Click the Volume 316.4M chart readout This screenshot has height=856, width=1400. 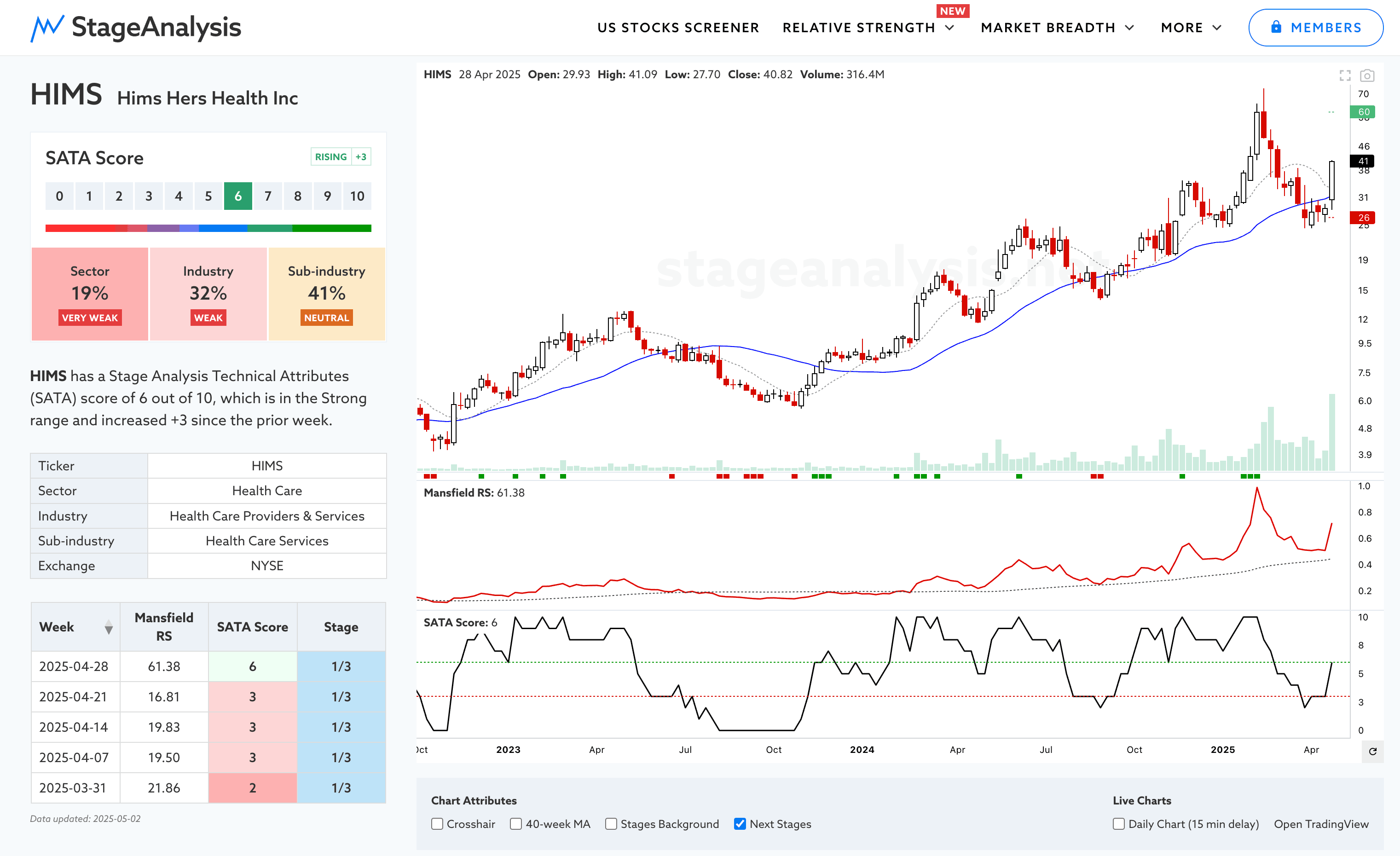[x=842, y=75]
